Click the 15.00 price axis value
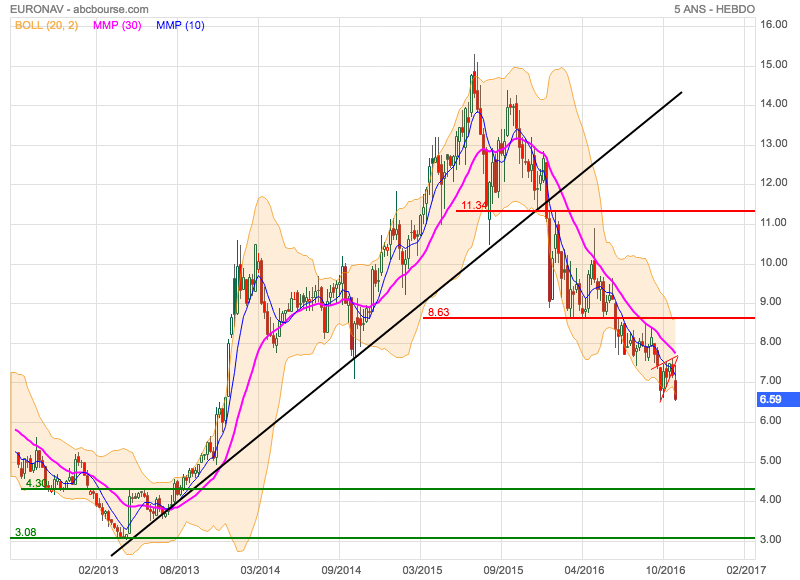 tap(773, 64)
